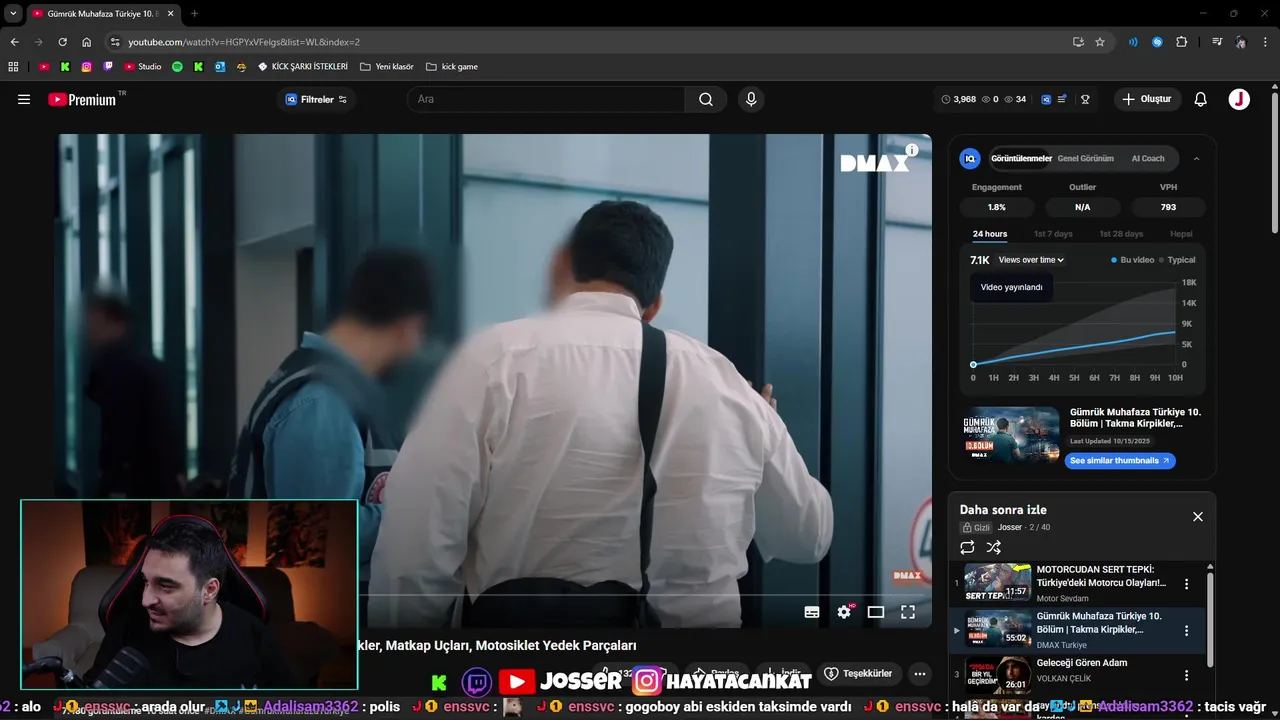This screenshot has height=720, width=1280.
Task: Open the Spotify bookmark icon
Action: 177,67
